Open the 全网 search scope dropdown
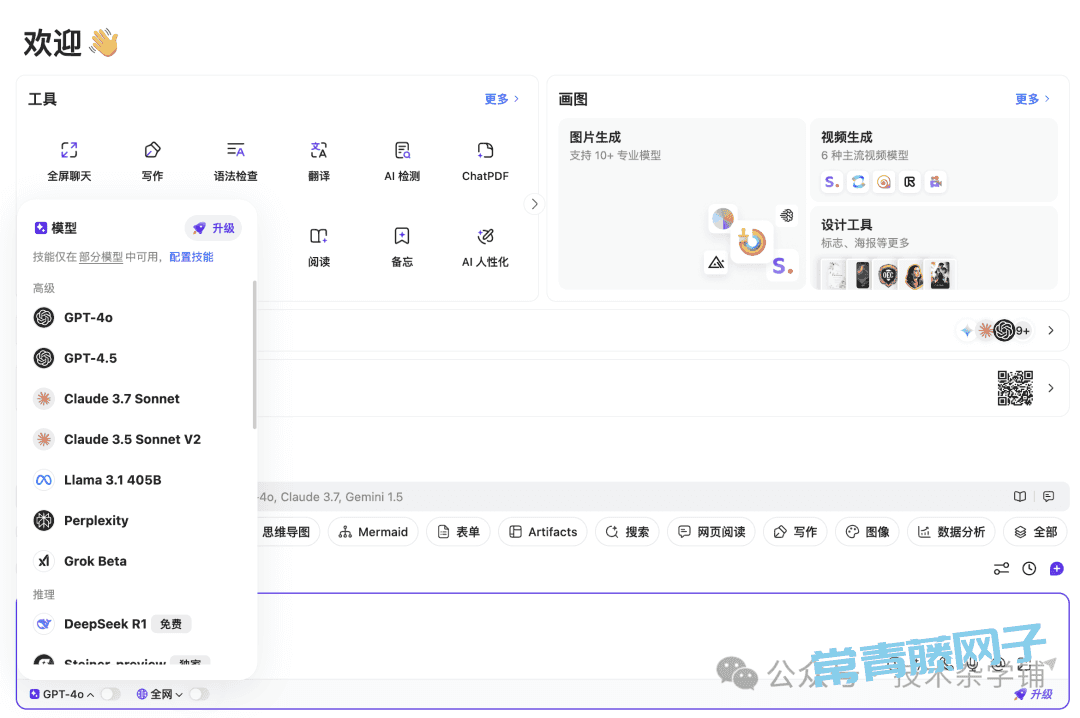Screen dimensions: 1080x718 [160, 694]
